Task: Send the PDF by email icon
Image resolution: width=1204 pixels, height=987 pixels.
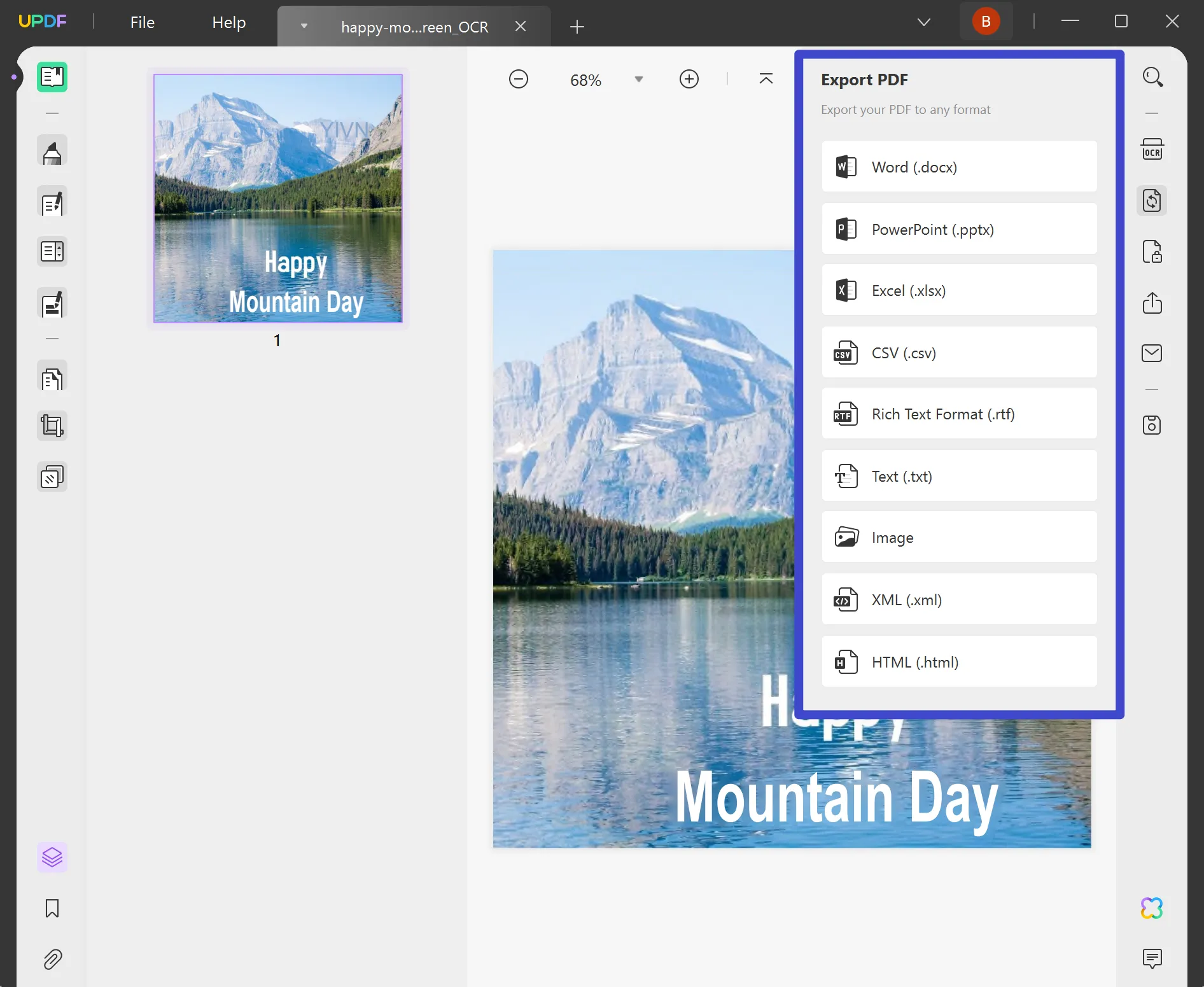Action: pos(1152,353)
